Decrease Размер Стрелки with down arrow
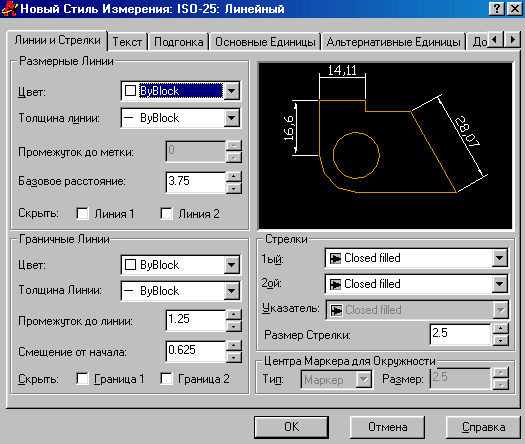The height and width of the screenshot is (444, 525). pyautogui.click(x=500, y=341)
